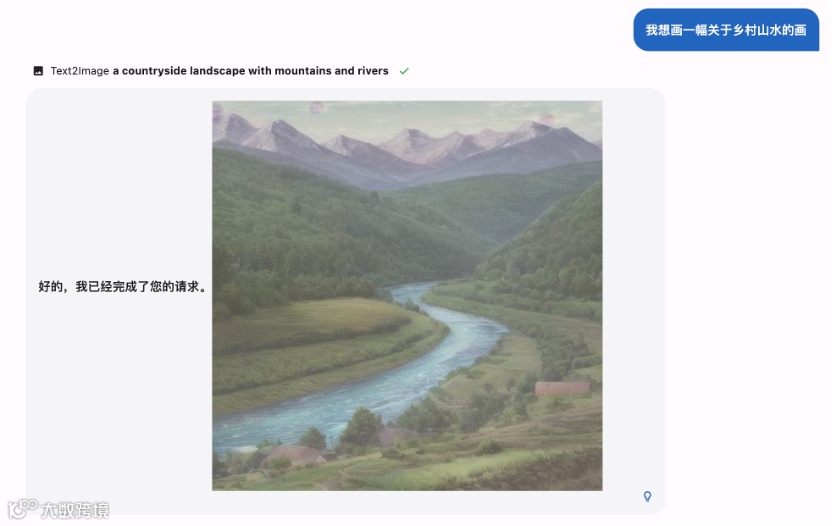
Task: Click the green checkmark after the prompt
Action: [x=404, y=71]
